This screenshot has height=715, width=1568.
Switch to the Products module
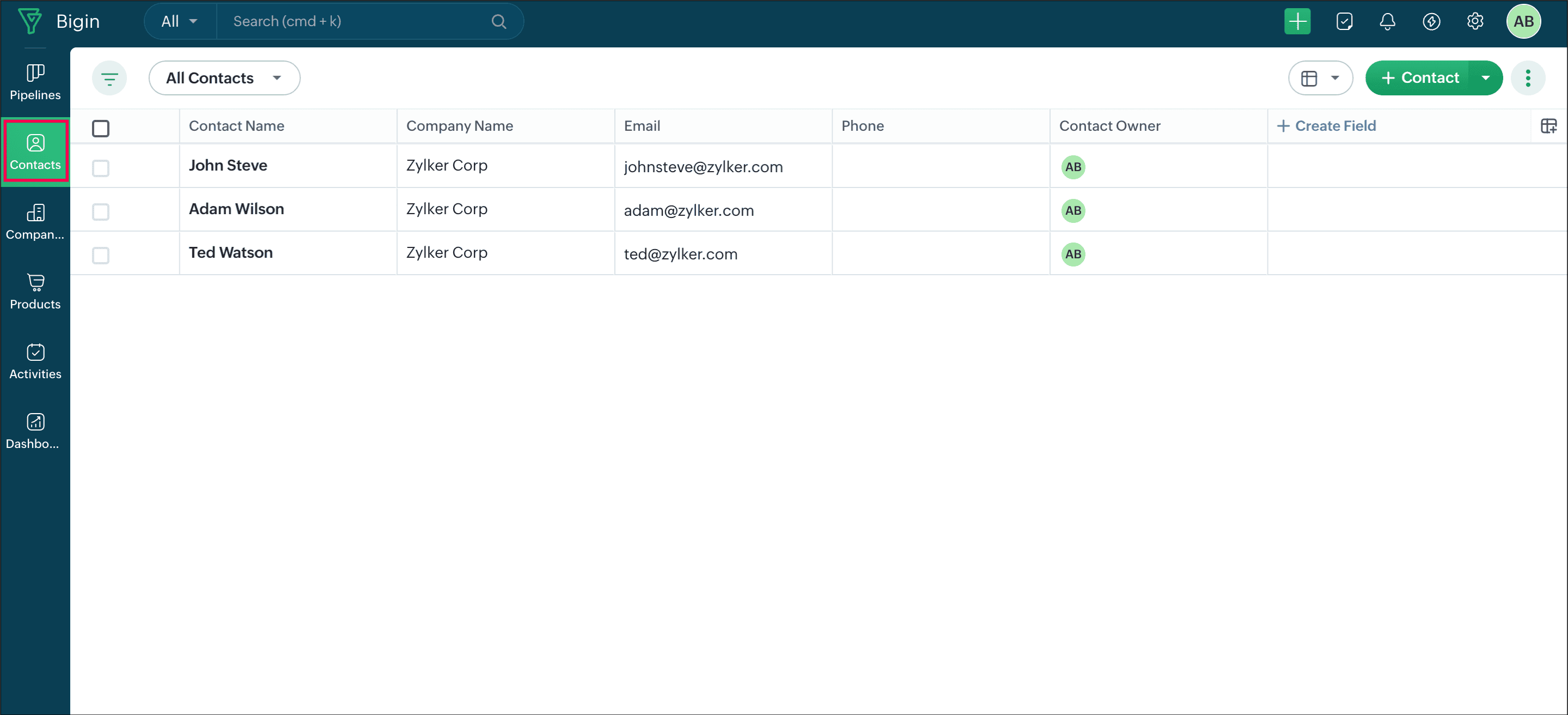pyautogui.click(x=35, y=292)
